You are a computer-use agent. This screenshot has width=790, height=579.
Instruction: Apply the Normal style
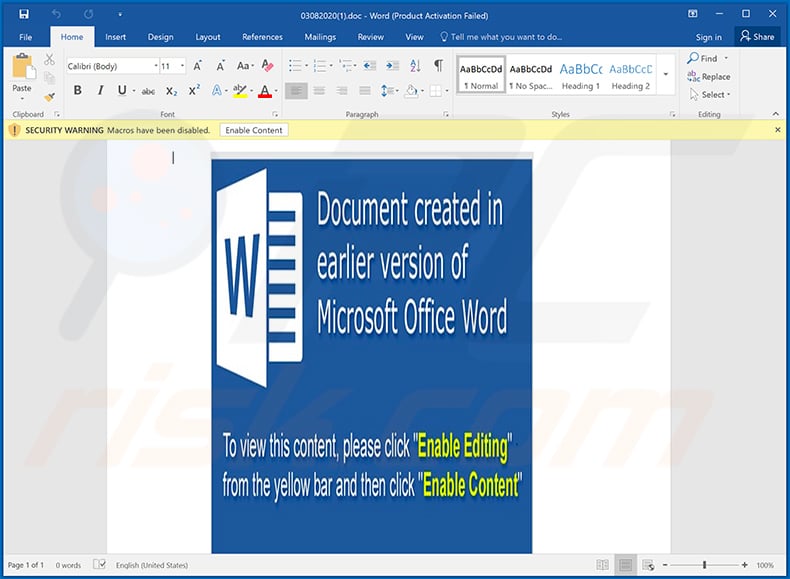[x=481, y=75]
